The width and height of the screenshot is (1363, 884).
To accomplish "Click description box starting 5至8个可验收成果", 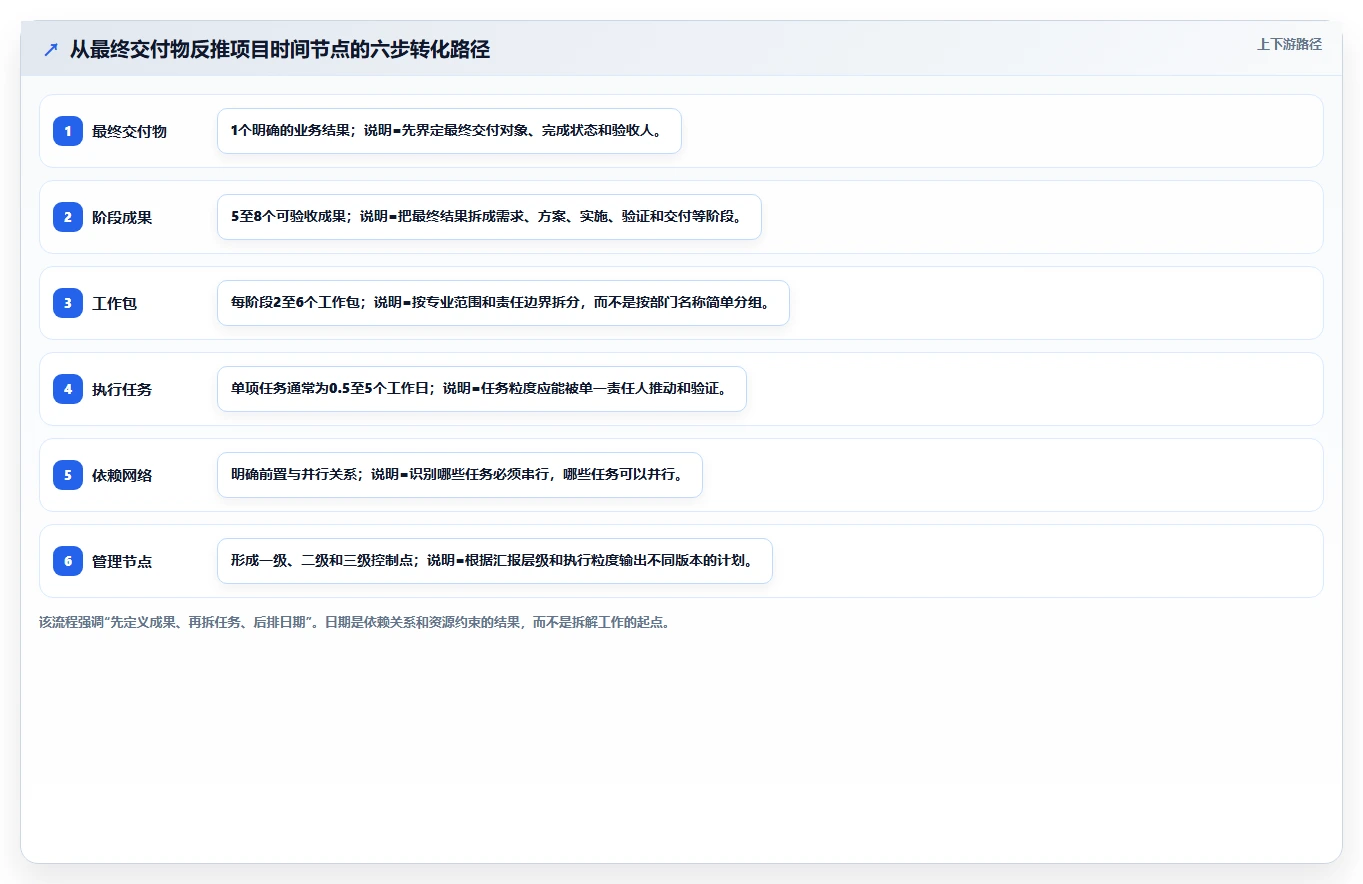I will click(489, 217).
